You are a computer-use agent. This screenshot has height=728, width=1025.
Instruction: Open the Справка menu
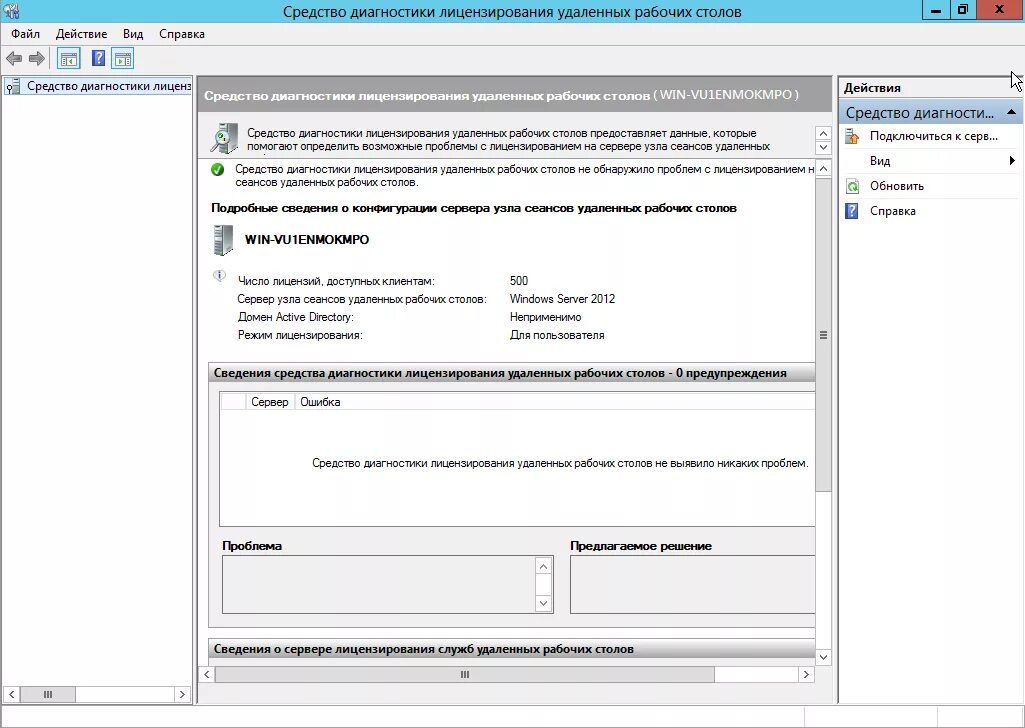[182, 34]
